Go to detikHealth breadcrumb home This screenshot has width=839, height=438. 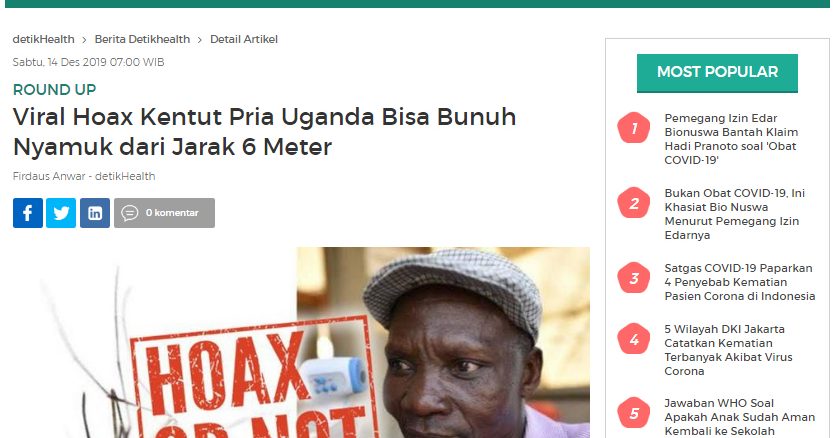coord(43,39)
